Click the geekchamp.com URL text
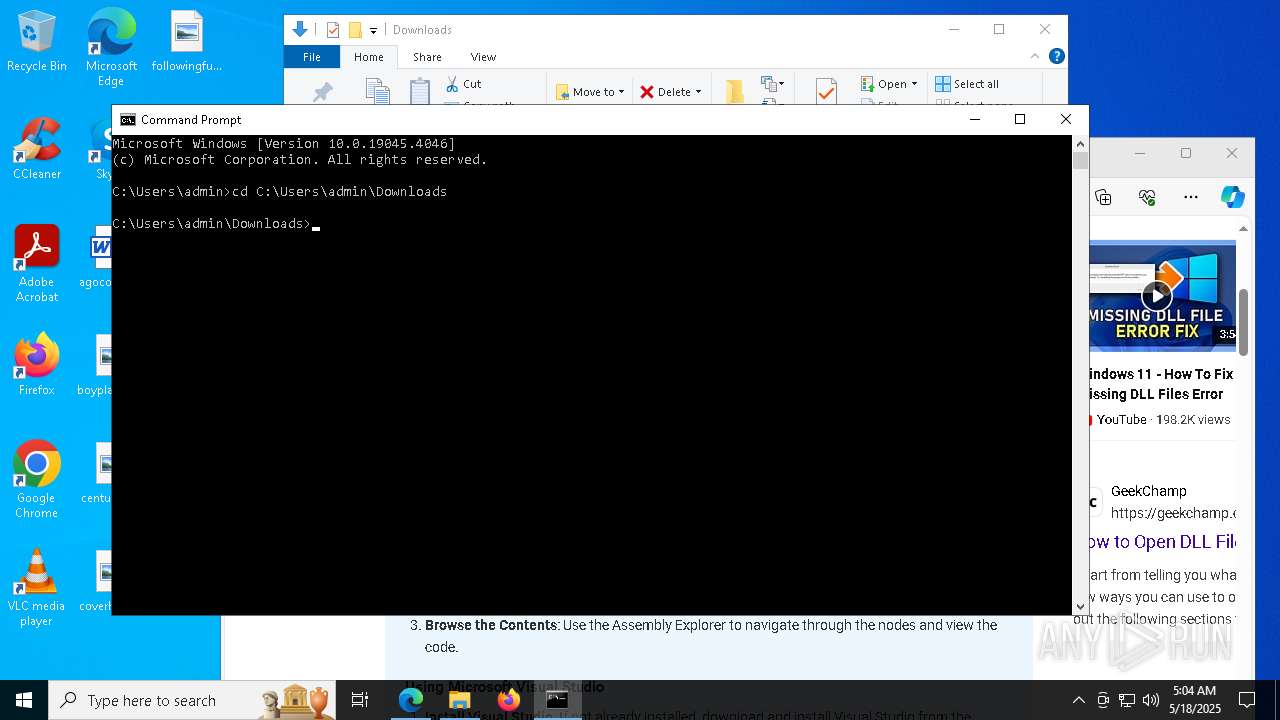This screenshot has height=720, width=1280. 1173,513
